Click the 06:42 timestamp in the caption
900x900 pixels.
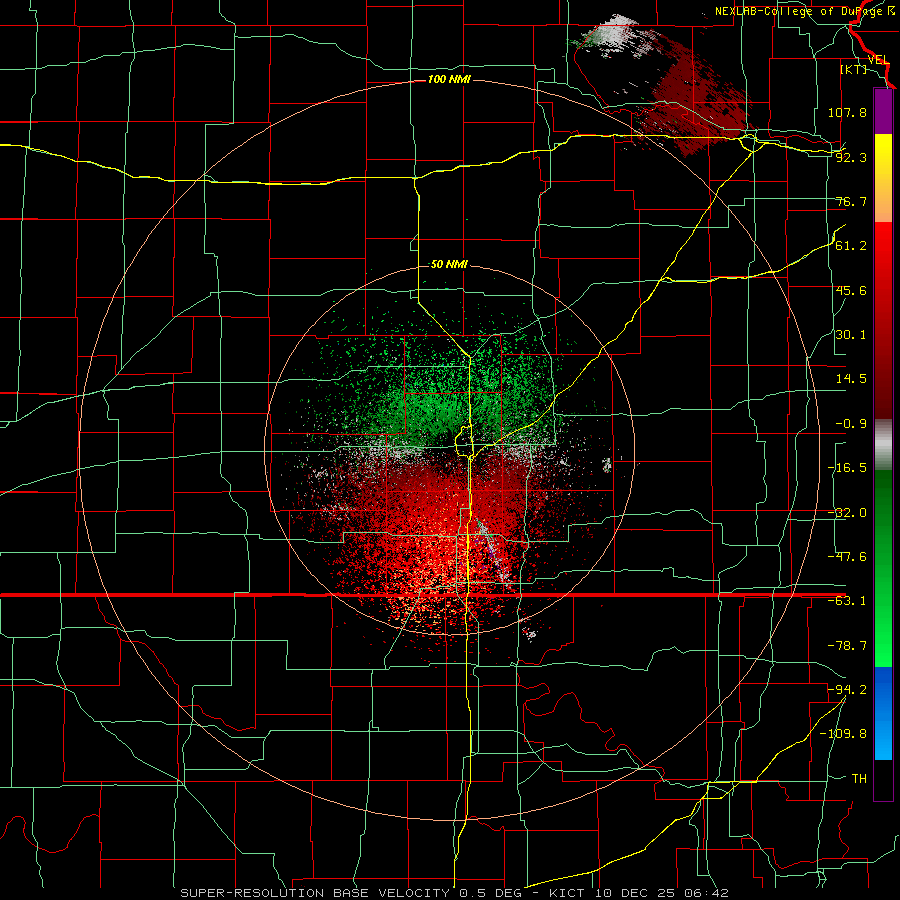point(707,893)
